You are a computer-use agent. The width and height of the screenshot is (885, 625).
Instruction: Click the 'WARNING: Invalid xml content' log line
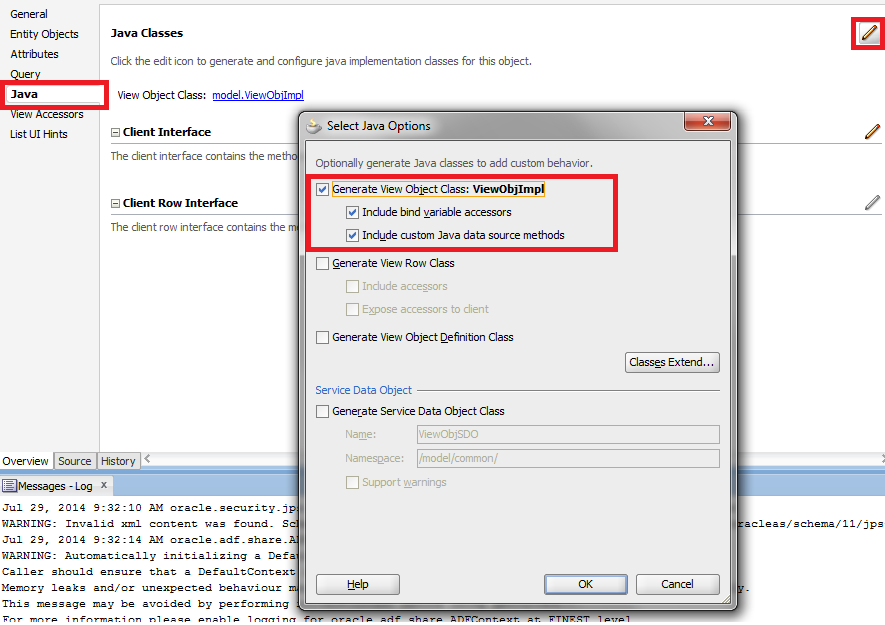click(x=150, y=524)
